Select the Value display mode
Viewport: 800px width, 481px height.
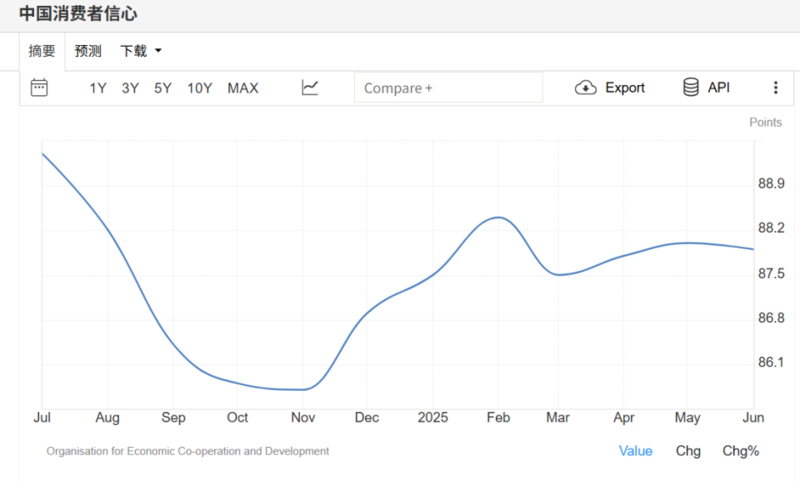coord(635,451)
